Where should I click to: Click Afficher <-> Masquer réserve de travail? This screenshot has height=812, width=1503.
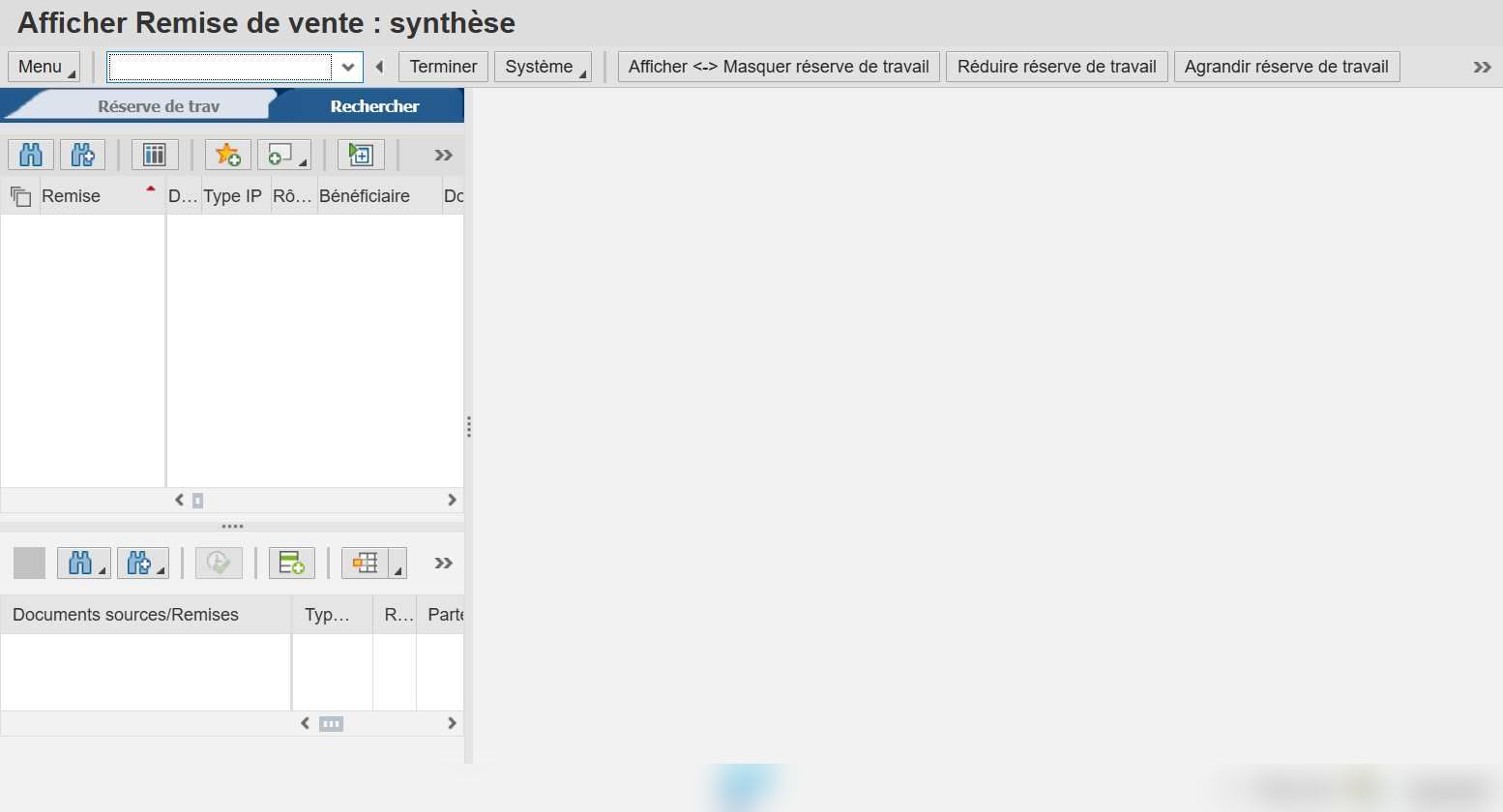779,67
